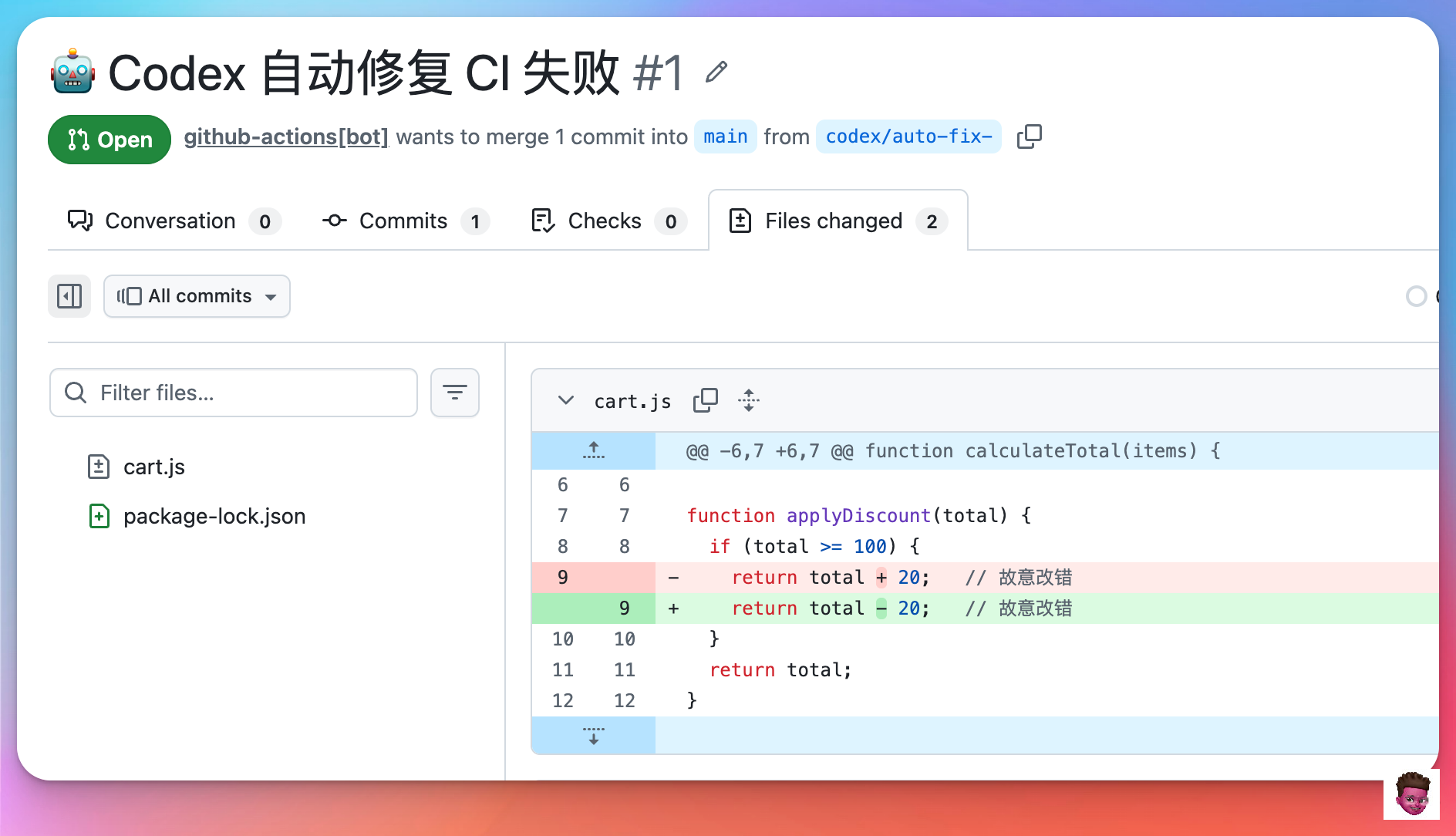The height and width of the screenshot is (836, 1456).
Task: Click the pull request number #1
Action: point(658,72)
